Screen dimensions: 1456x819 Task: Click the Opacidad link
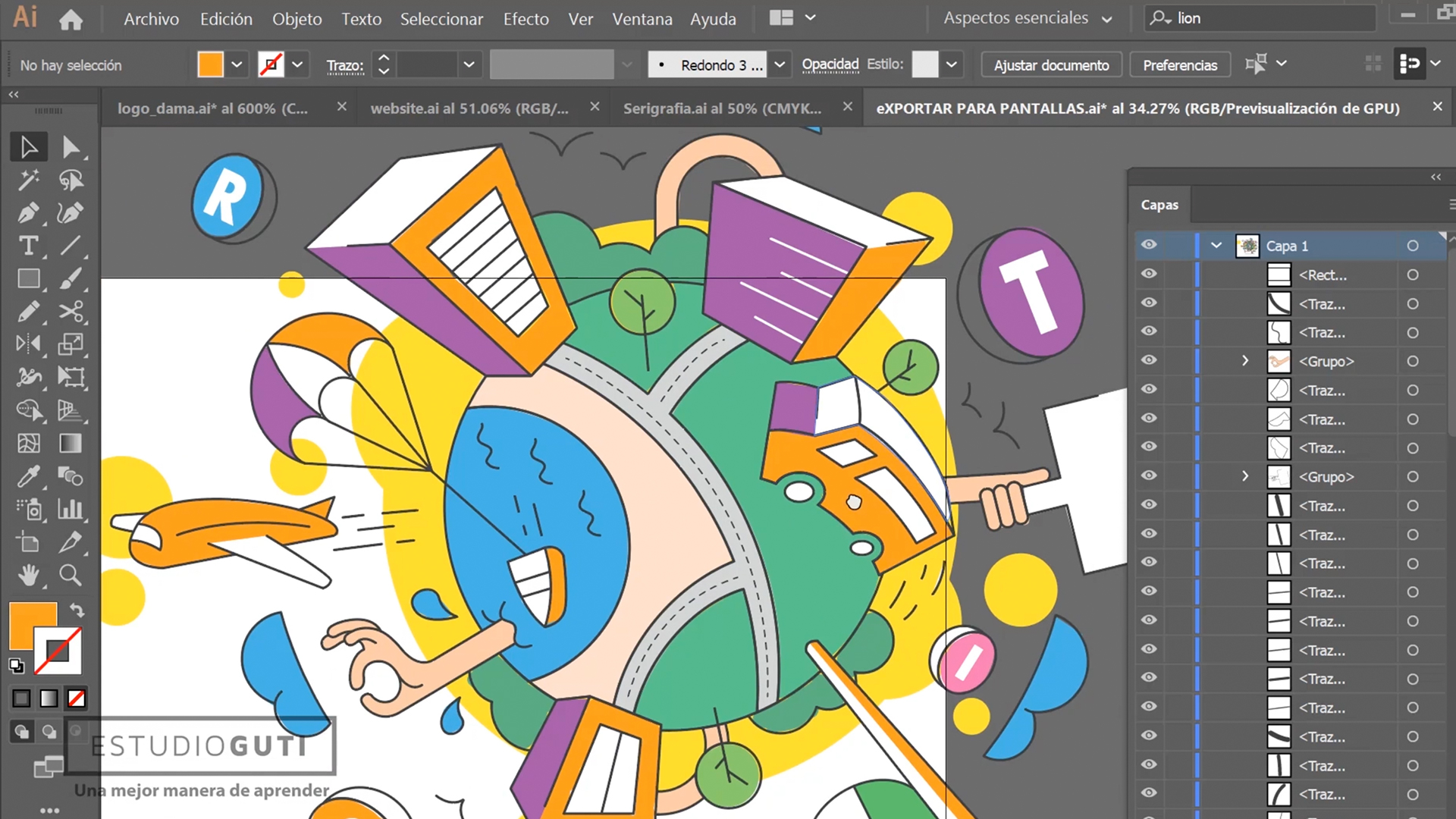point(830,64)
